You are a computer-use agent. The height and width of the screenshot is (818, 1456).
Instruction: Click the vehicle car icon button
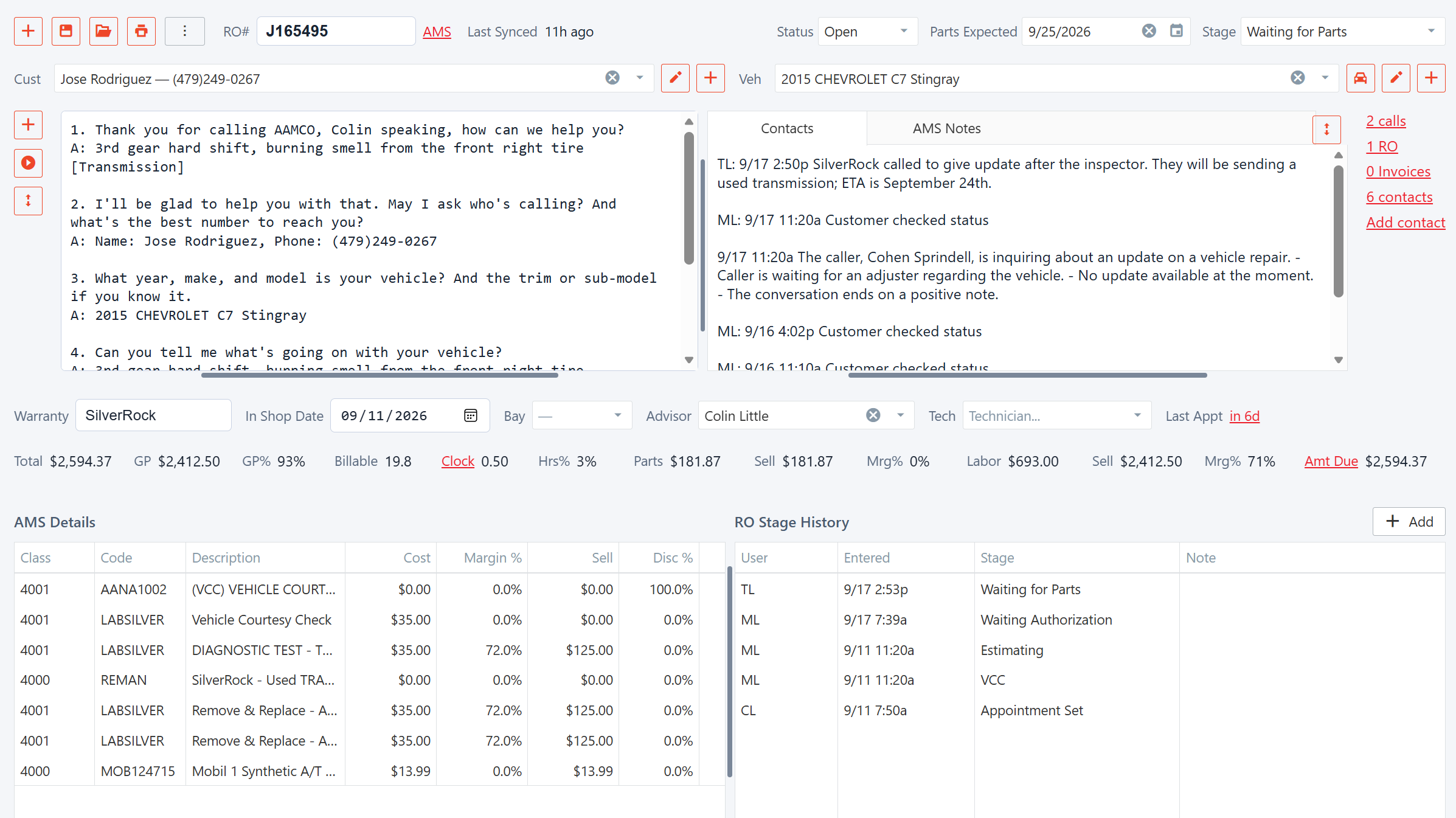tap(1361, 78)
